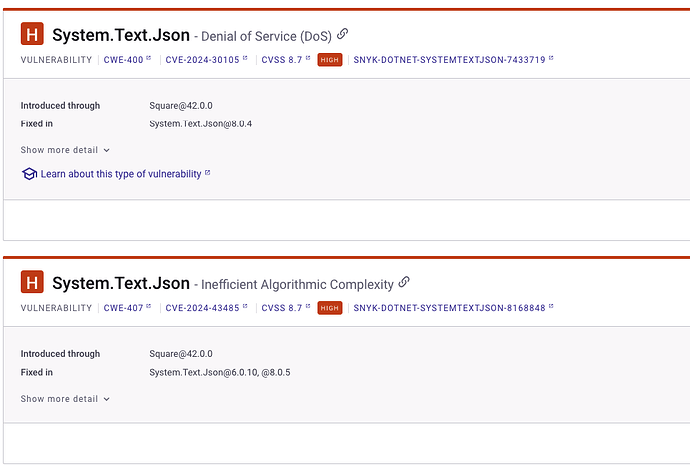
Task: Click the System.Text.Json title of the Algorithmic Complexity card
Action: point(120,283)
